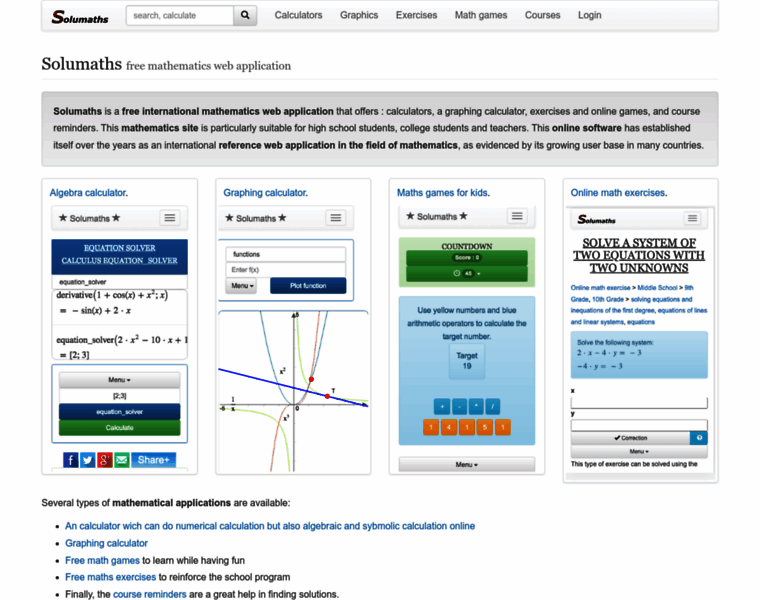This screenshot has width=760, height=600.
Task: Open the Free maths exercises list link
Action: click(x=111, y=577)
